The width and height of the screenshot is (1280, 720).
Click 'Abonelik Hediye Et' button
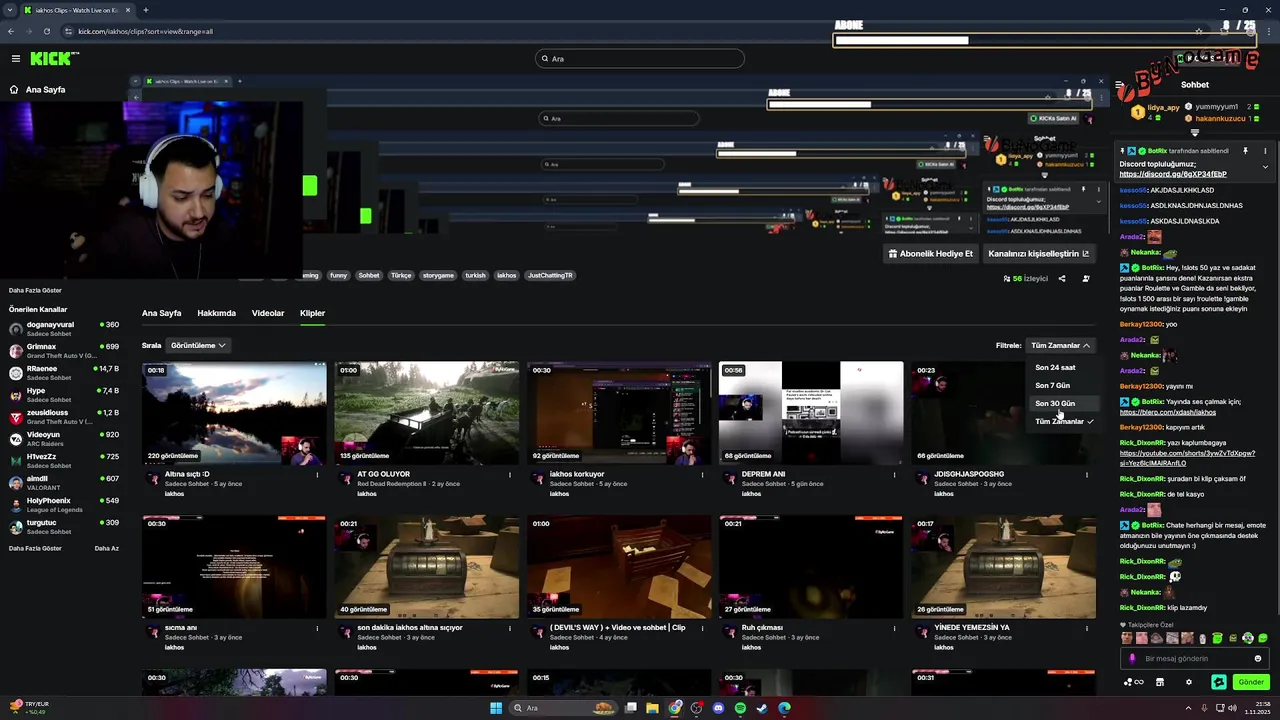[930, 254]
